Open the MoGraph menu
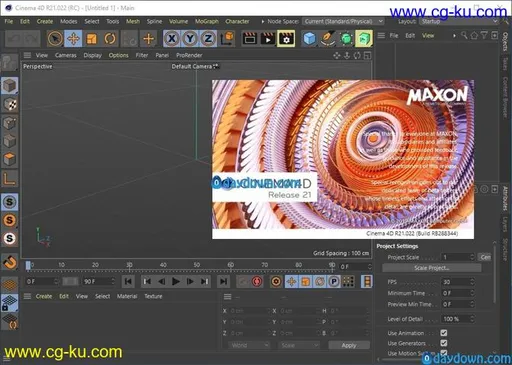This screenshot has width=512, height=365. tap(207, 21)
